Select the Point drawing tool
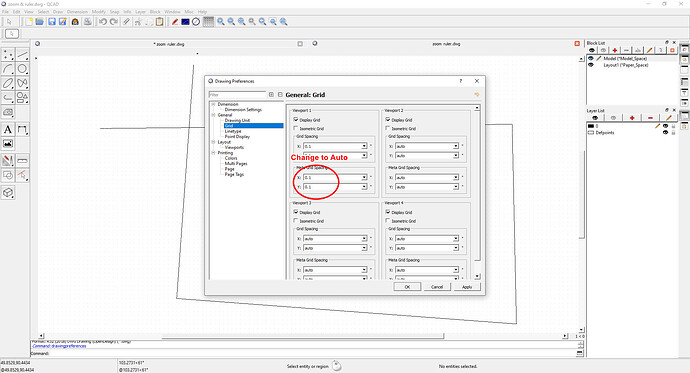690x373 pixels. pyautogui.click(x=8, y=55)
